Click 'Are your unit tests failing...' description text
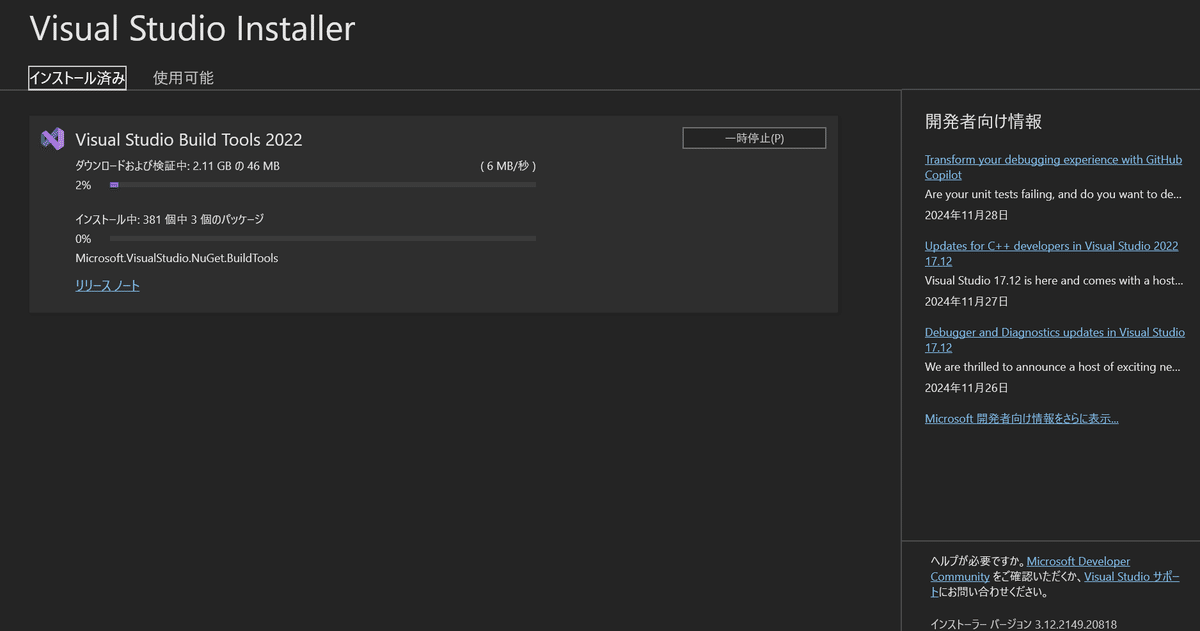1200x631 pixels. (x=1054, y=195)
